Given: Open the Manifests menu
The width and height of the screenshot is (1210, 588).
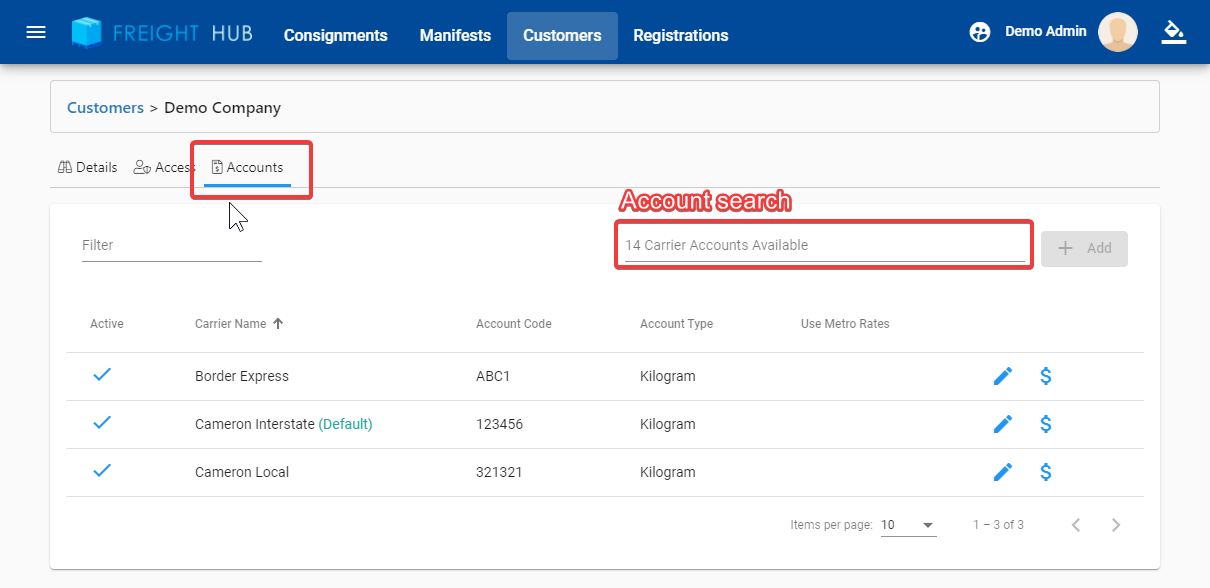Looking at the screenshot, I should coord(455,35).
